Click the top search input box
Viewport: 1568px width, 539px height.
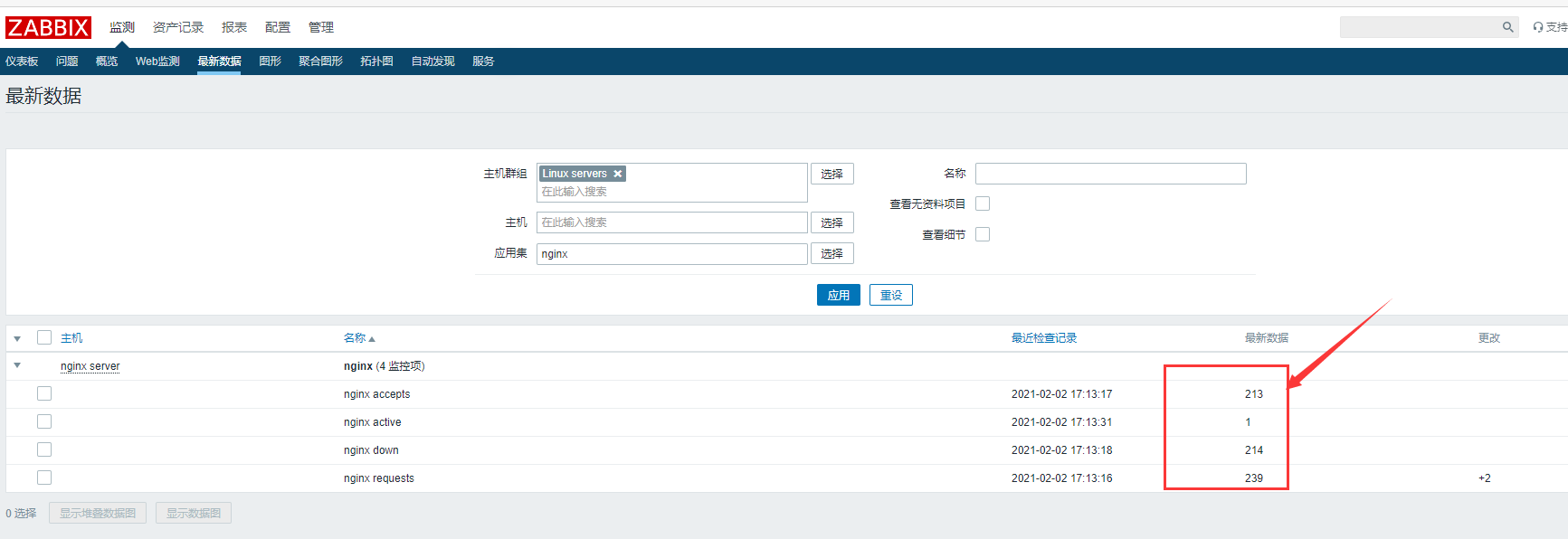pos(1421,27)
